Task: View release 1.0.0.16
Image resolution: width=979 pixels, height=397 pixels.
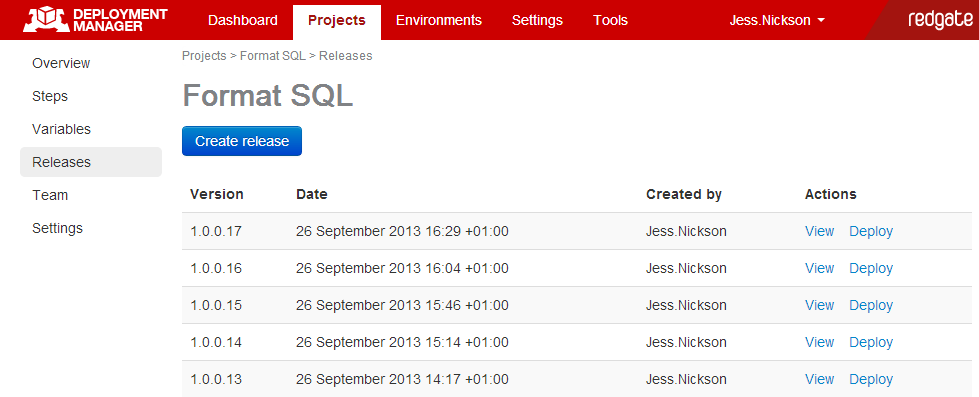Action: pos(819,268)
